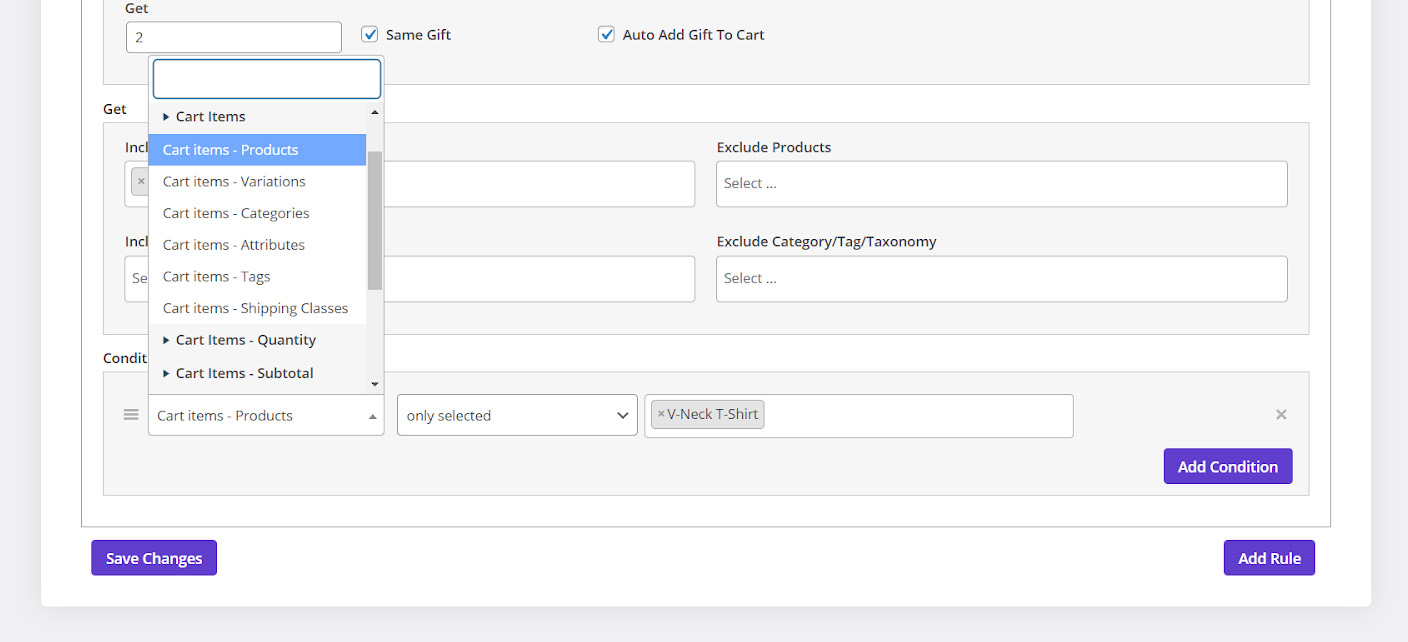Click the Add Condition button

click(1227, 466)
